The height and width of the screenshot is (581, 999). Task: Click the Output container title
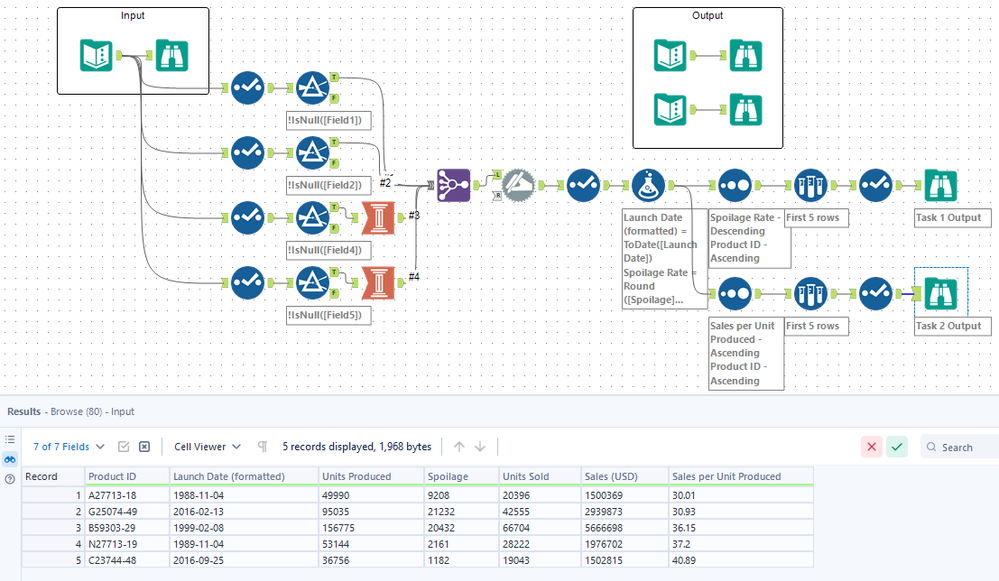point(707,15)
